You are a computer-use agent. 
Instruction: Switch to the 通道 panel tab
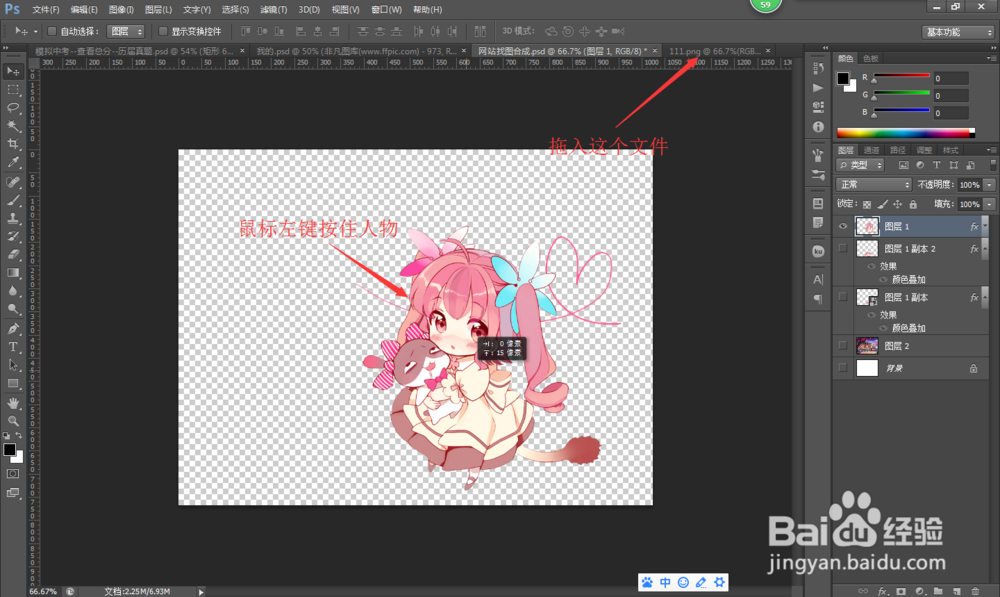(871, 150)
